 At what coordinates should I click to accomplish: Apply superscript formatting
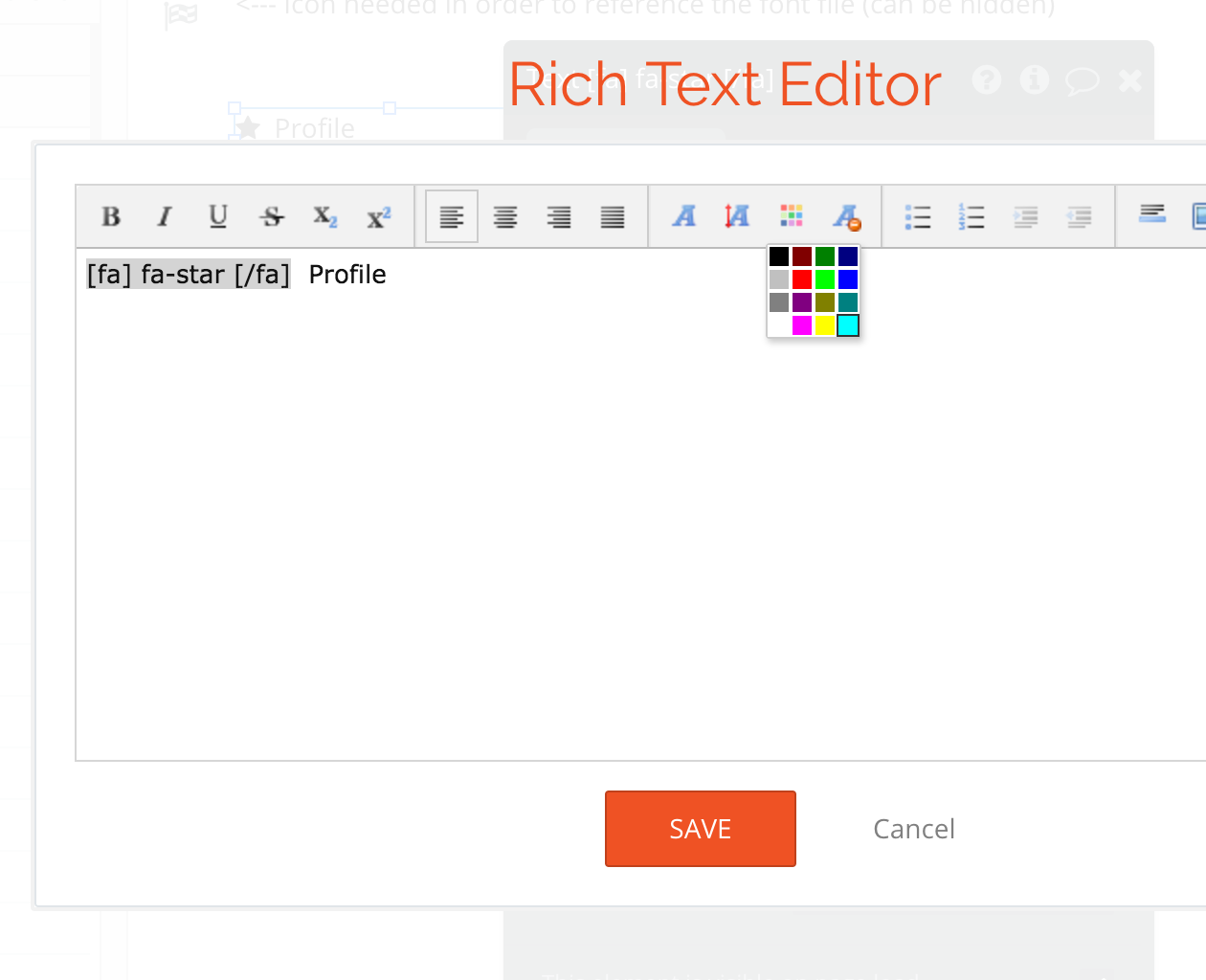378,216
